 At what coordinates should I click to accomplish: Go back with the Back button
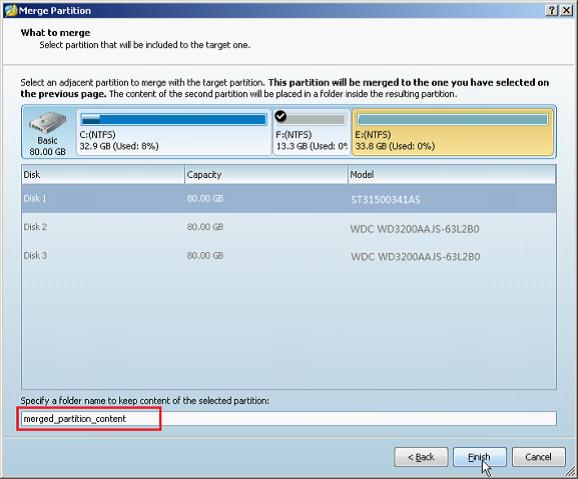coord(421,457)
